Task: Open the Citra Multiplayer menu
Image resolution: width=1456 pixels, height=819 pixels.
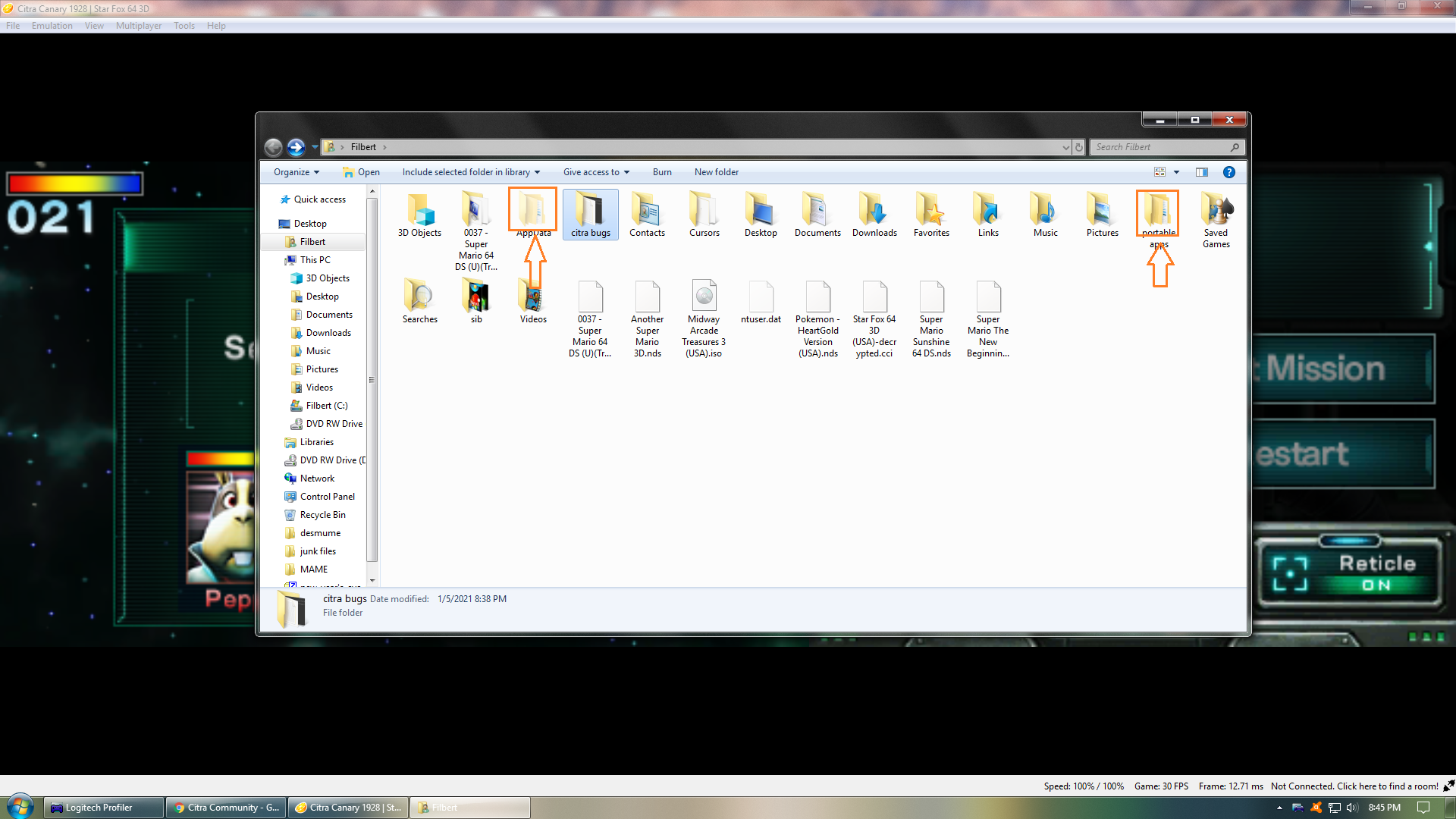Action: pos(139,26)
